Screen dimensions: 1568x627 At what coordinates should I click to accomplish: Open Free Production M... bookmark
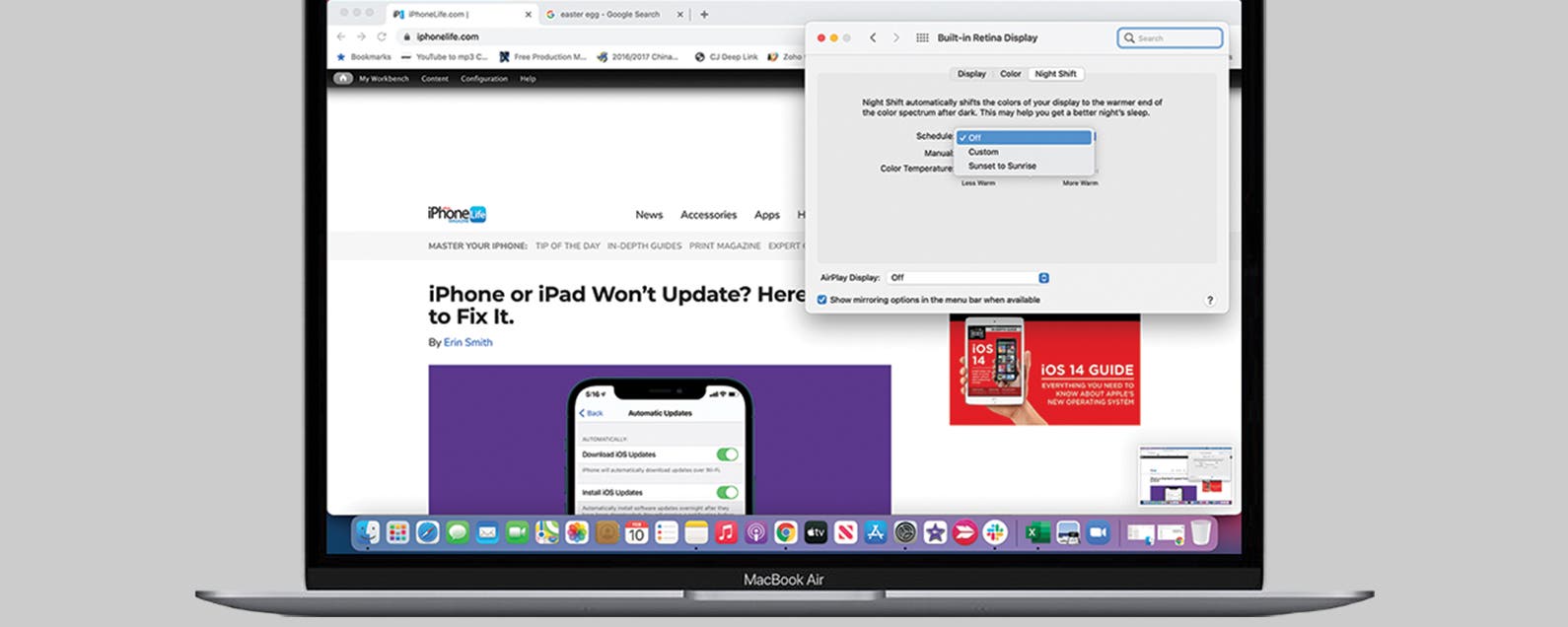(x=542, y=57)
